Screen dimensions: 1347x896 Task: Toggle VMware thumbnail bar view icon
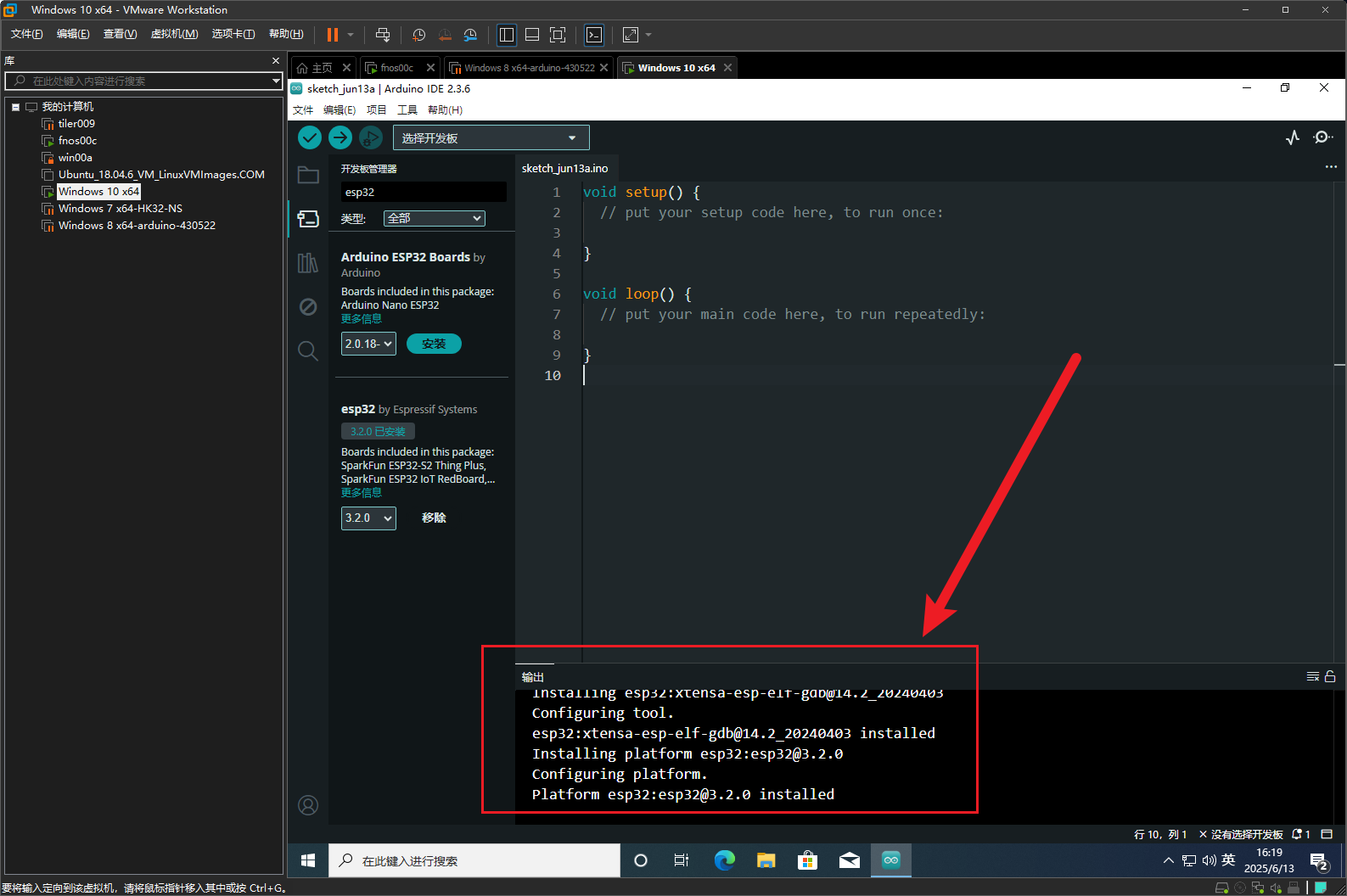coord(532,35)
